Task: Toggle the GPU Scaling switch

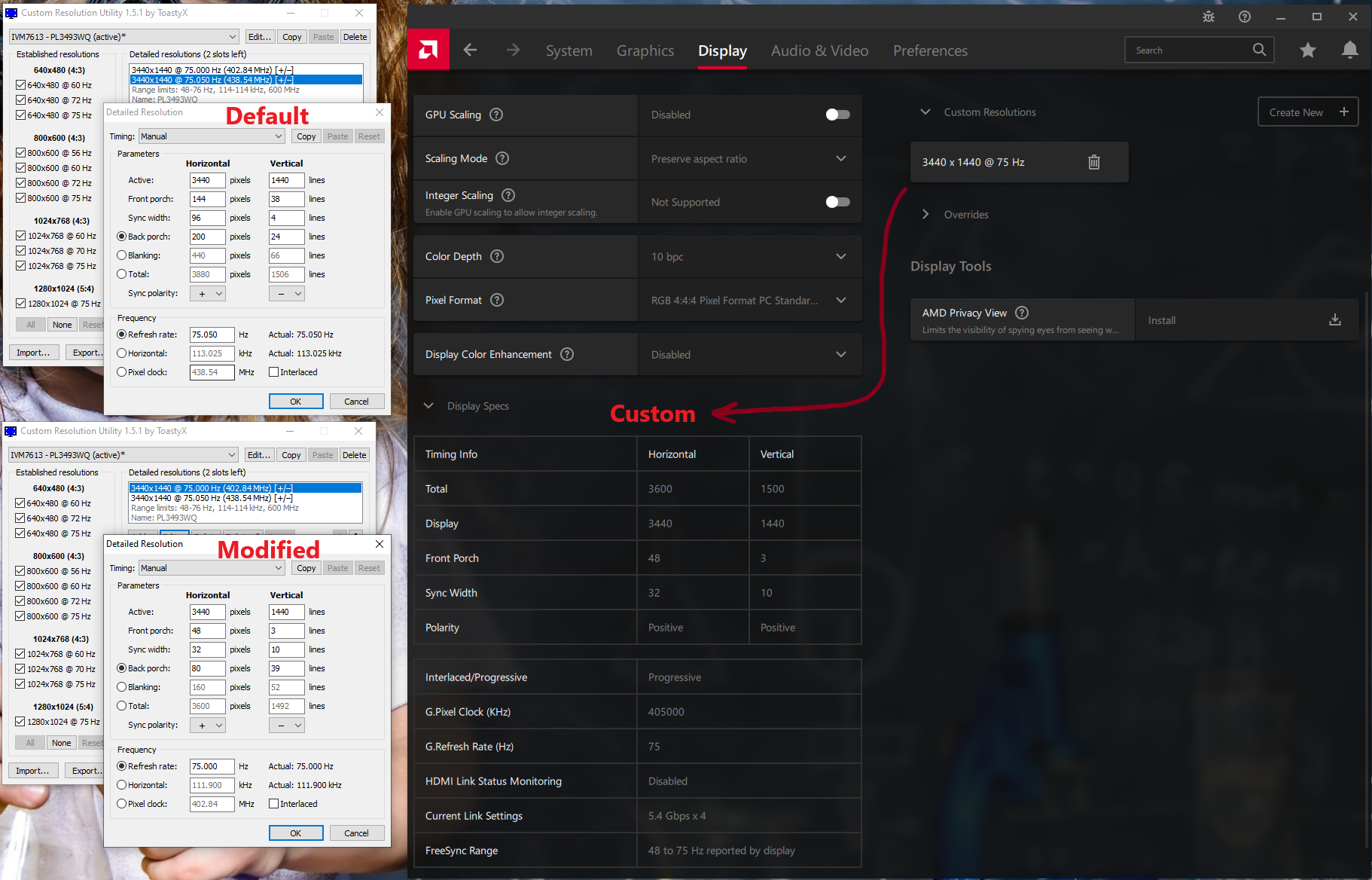Action: point(838,115)
